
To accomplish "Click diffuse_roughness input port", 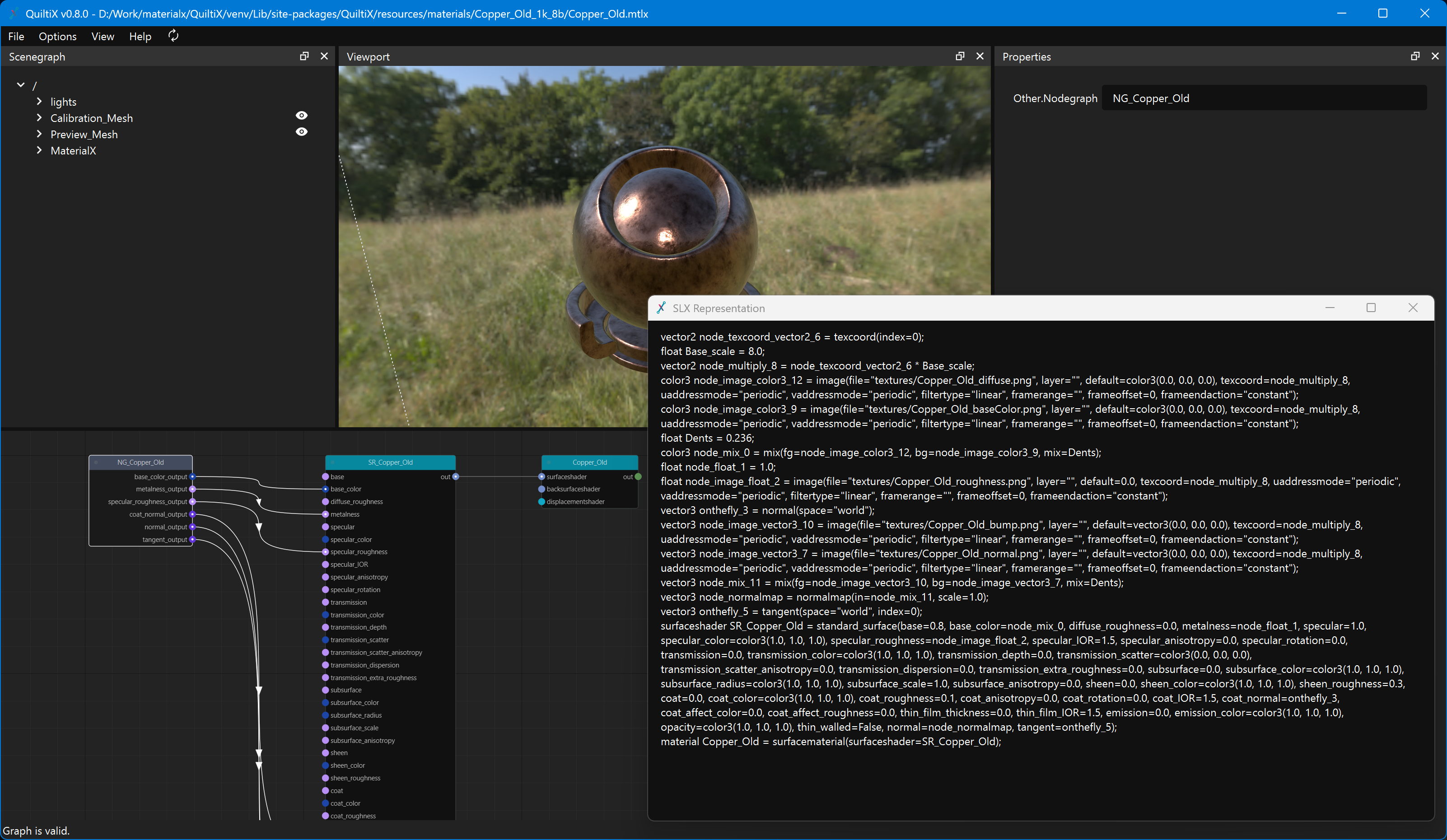I will tap(326, 502).
